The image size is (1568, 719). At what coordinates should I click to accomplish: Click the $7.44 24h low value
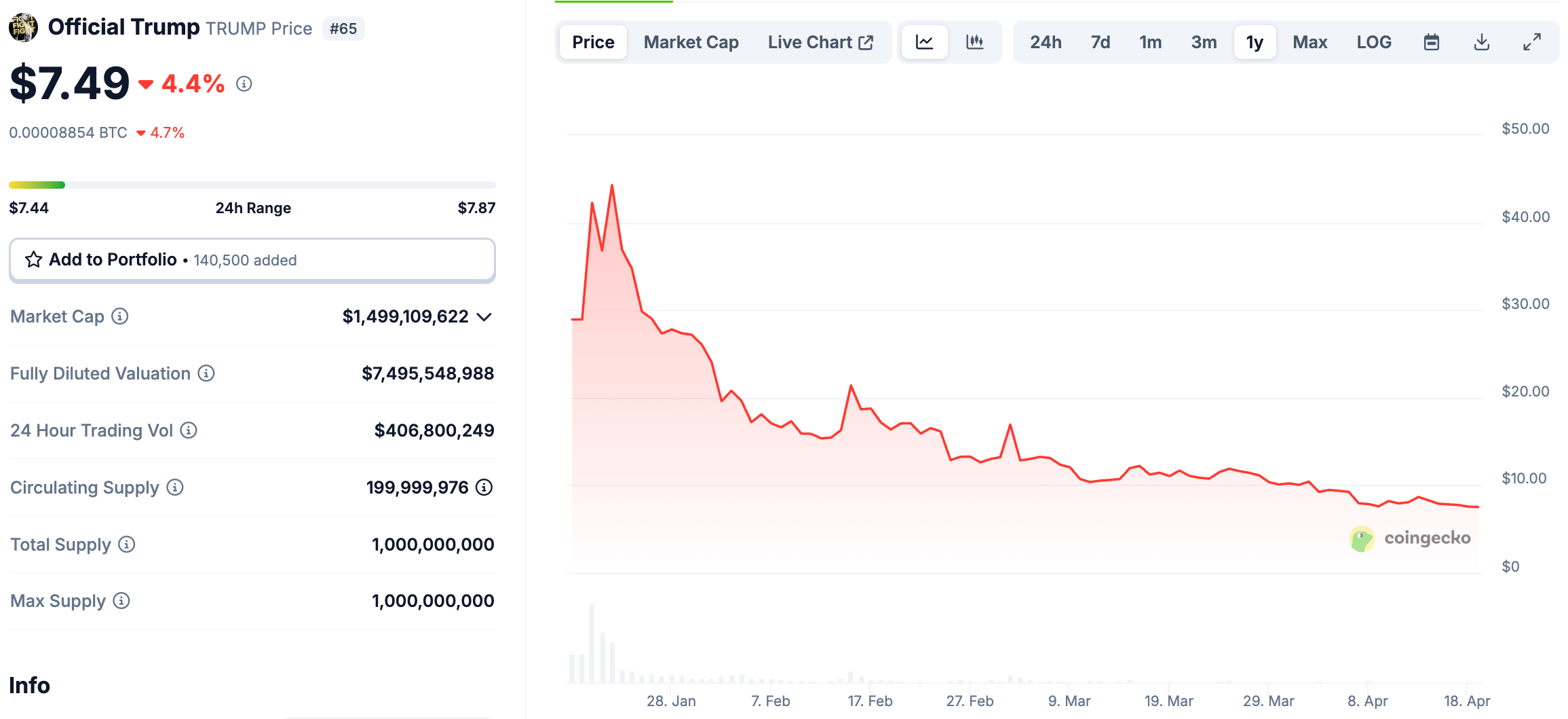pos(28,208)
